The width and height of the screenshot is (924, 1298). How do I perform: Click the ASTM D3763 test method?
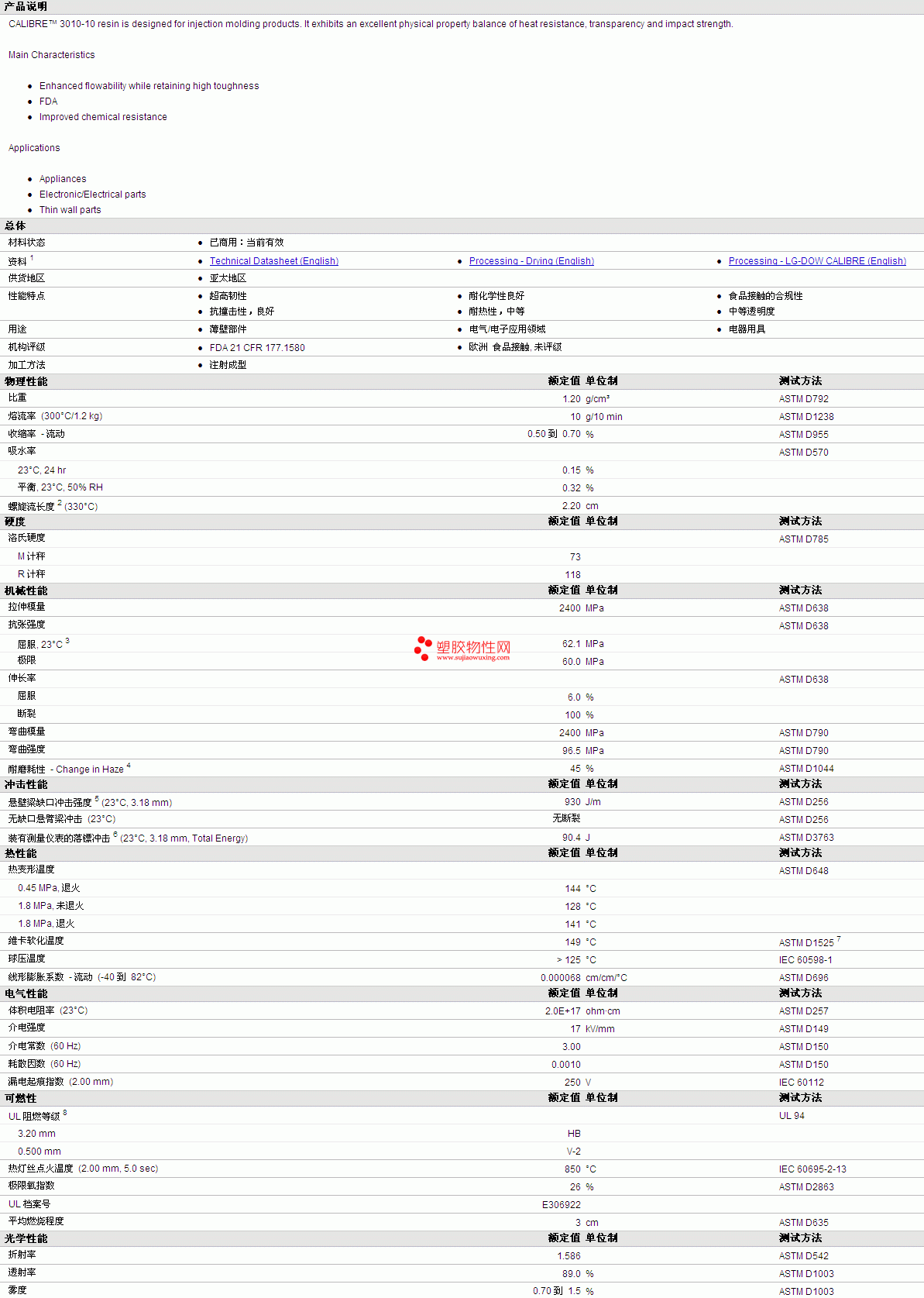806,838
